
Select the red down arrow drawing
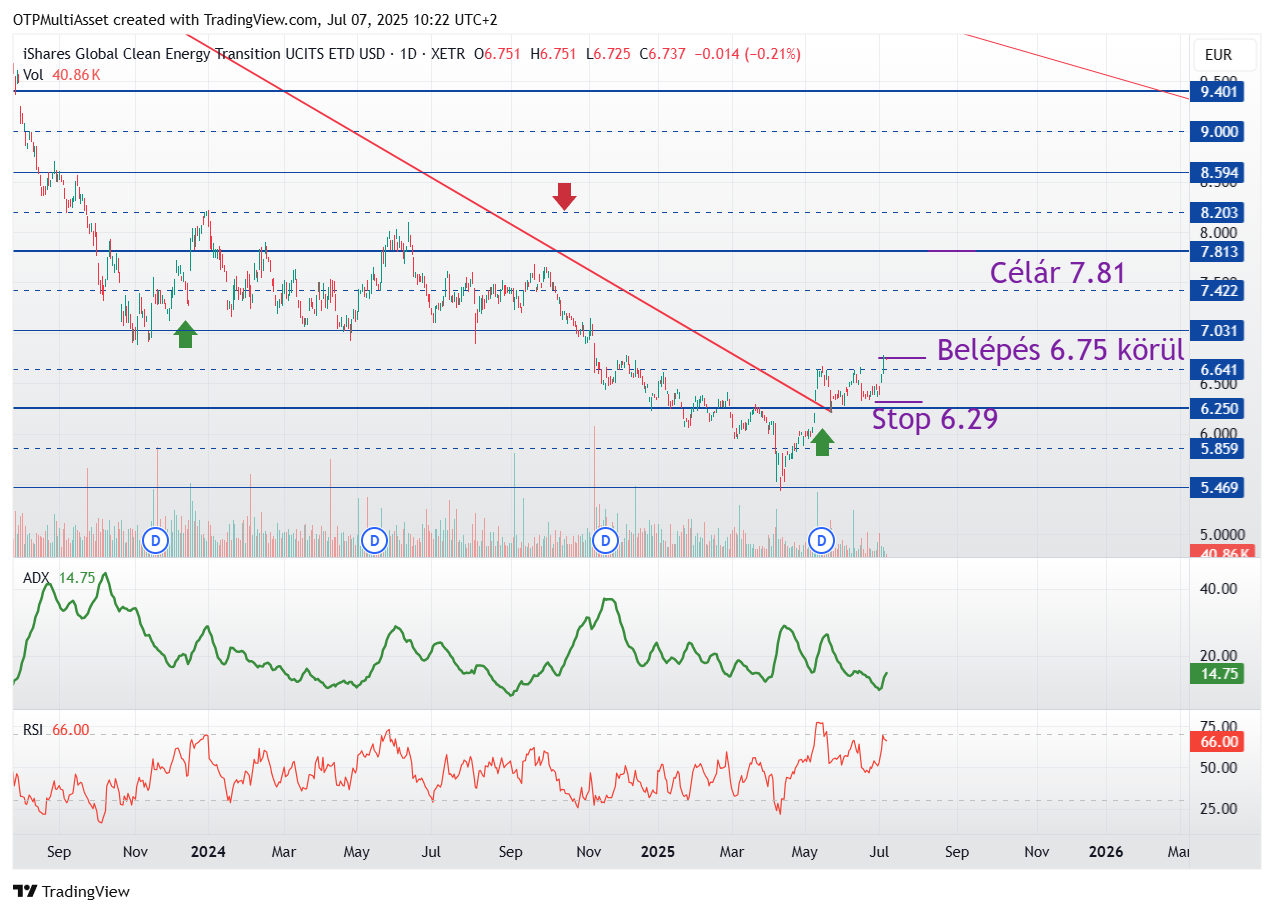565,196
